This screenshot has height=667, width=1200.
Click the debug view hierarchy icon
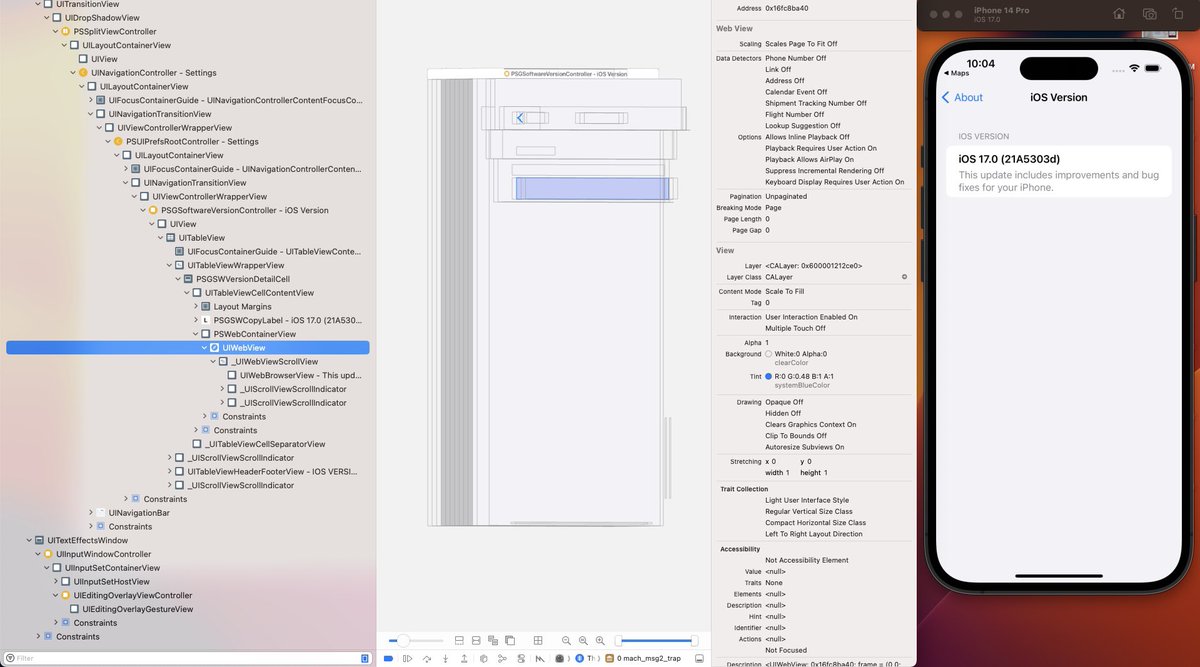click(483, 659)
